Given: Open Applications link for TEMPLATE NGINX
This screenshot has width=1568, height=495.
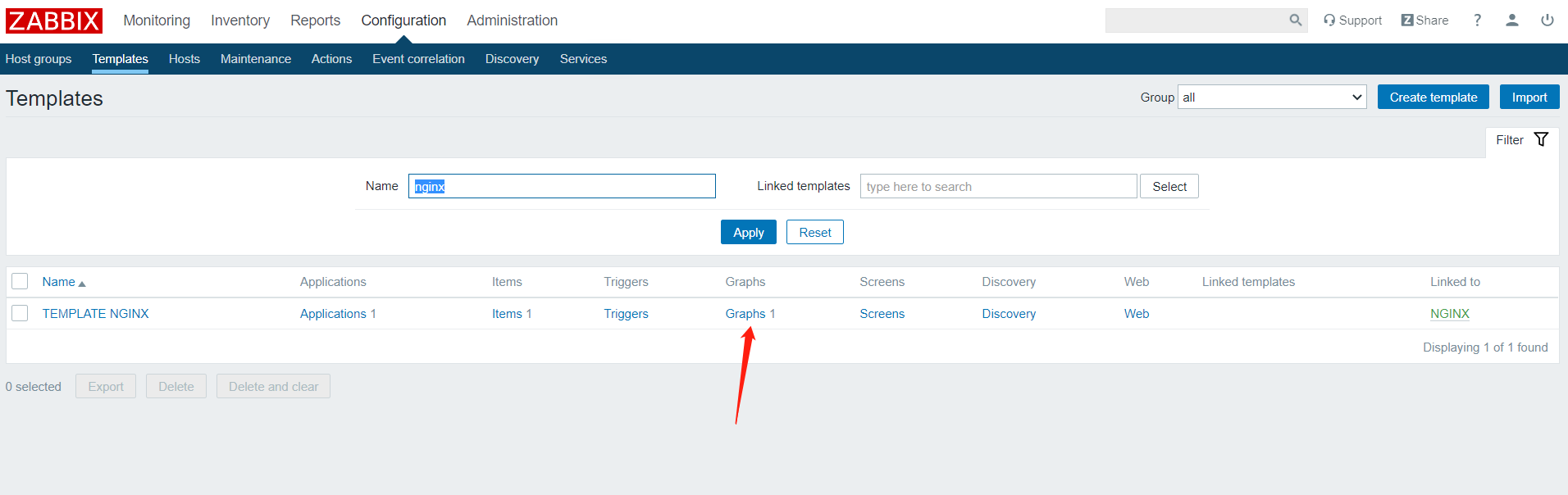Looking at the screenshot, I should click(x=333, y=314).
